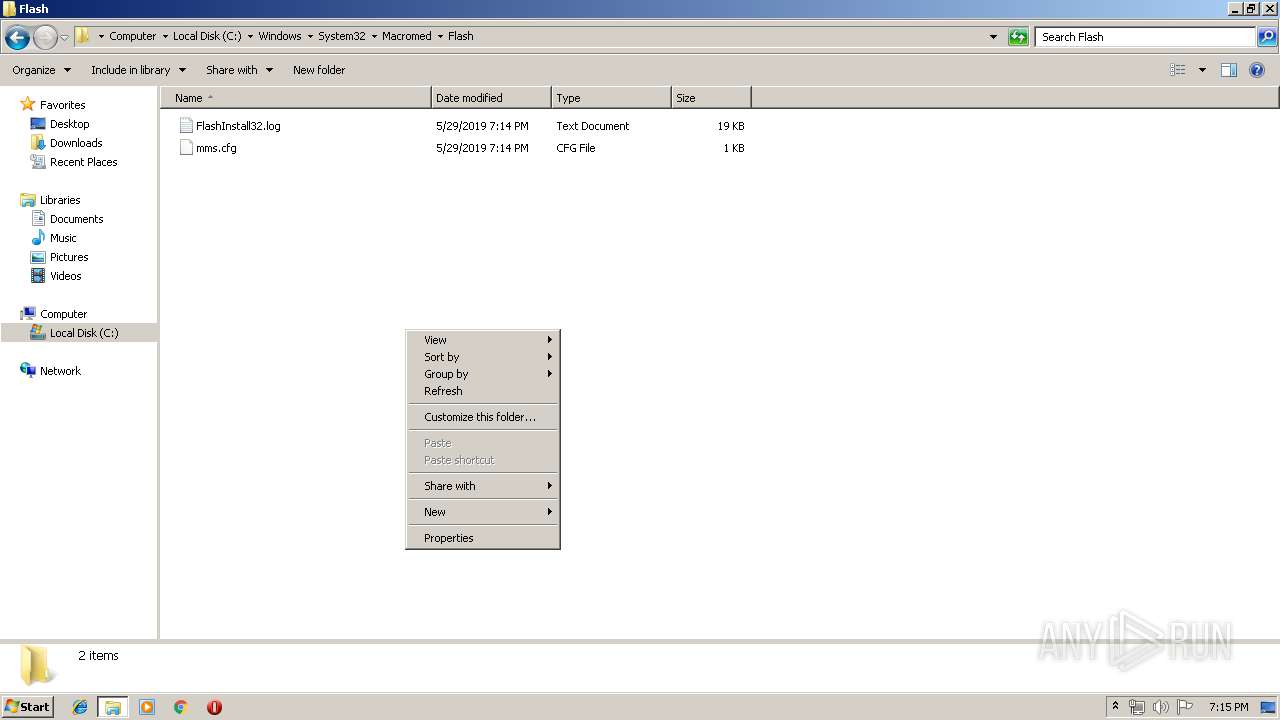This screenshot has width=1280, height=720.
Task: Sort by the Type column header
Action: 611,98
